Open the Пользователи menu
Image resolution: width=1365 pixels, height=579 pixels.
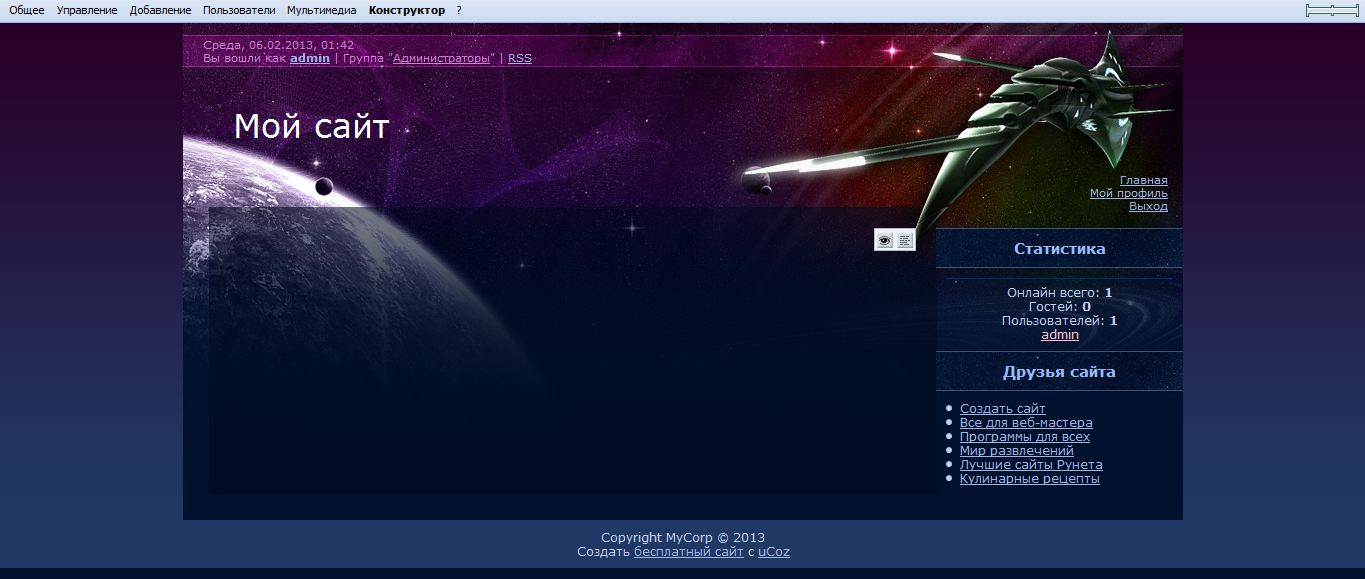239,10
